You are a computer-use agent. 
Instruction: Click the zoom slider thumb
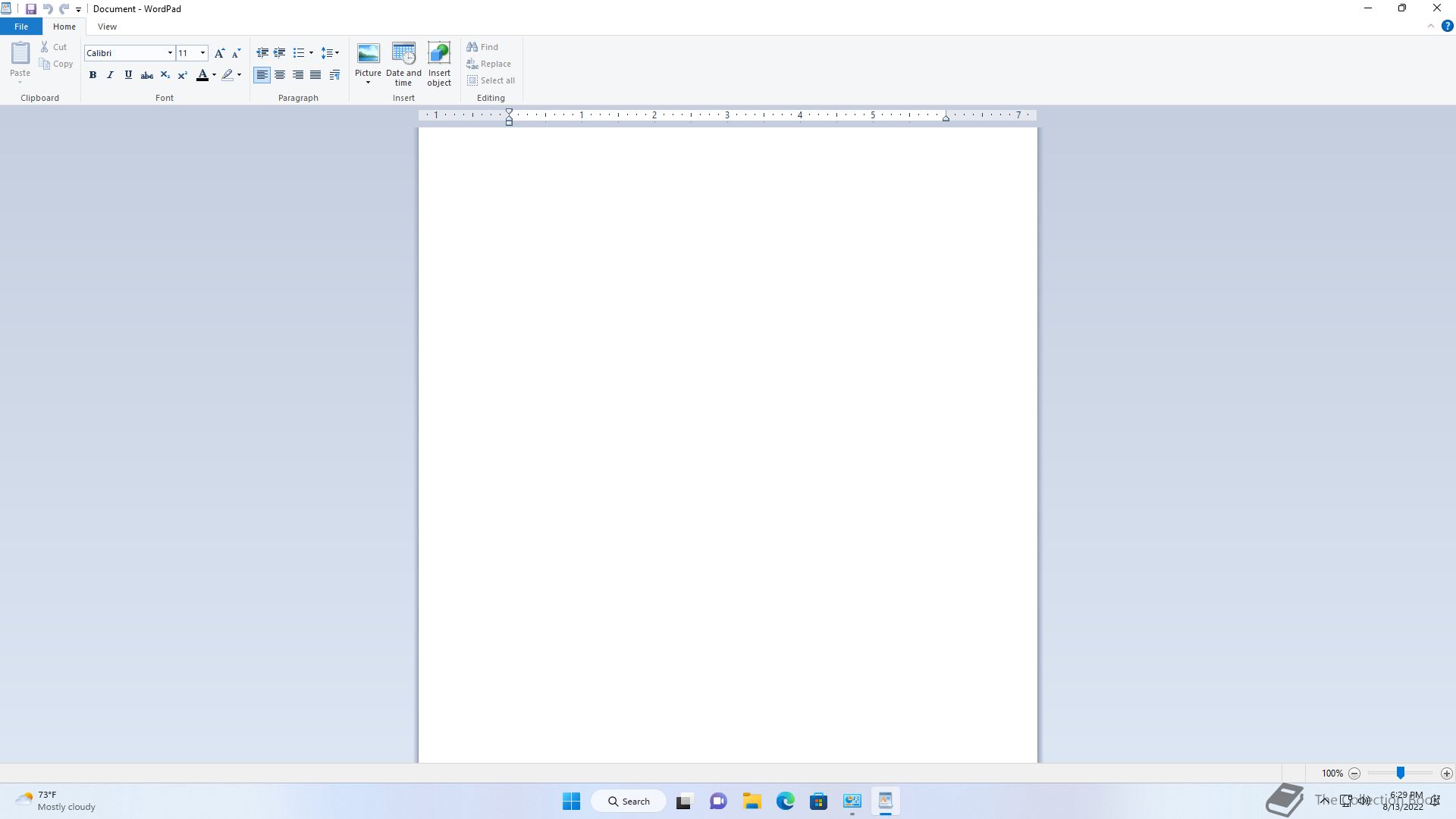click(1401, 773)
